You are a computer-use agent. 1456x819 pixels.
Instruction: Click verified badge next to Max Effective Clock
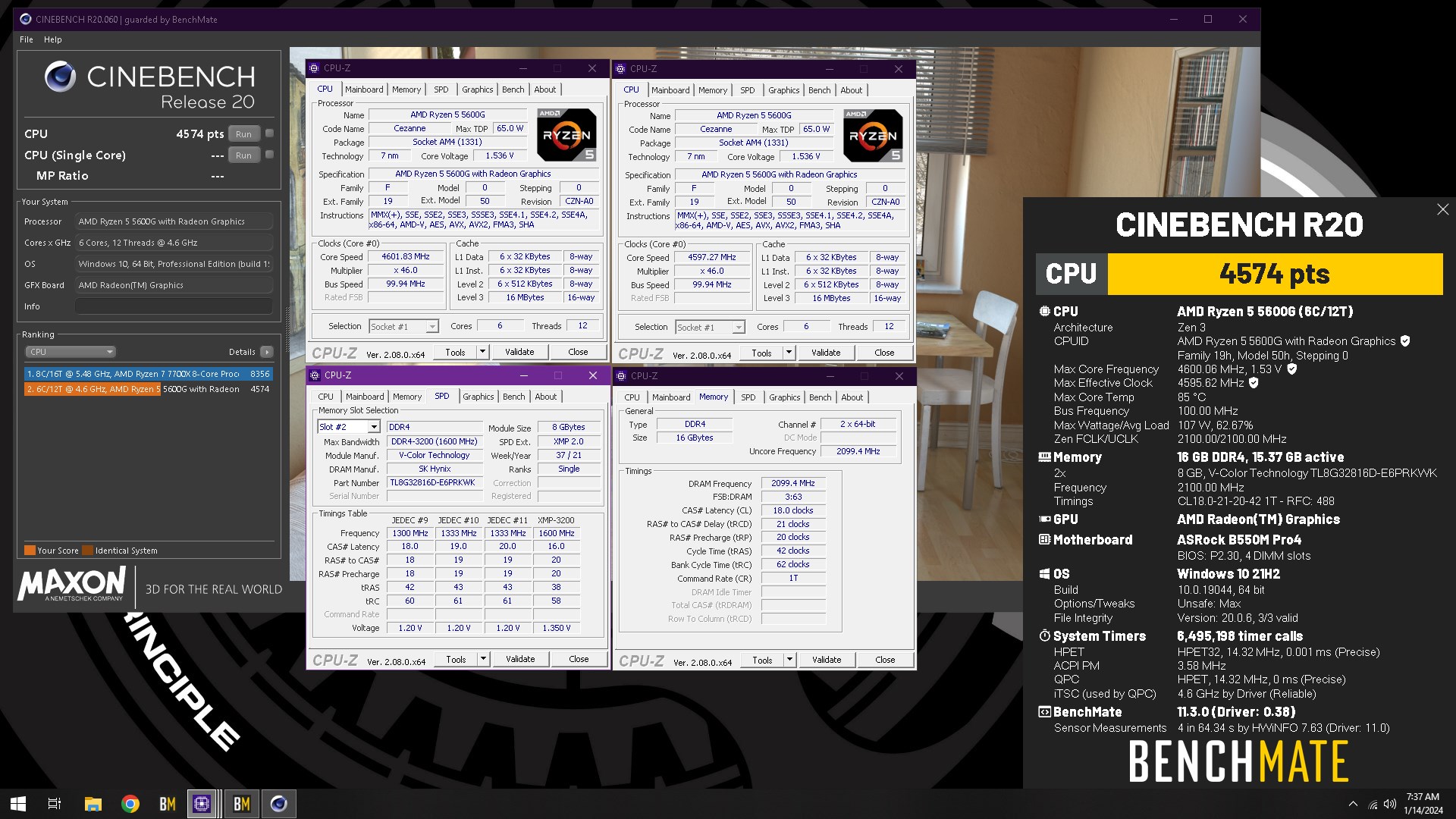tap(1254, 383)
